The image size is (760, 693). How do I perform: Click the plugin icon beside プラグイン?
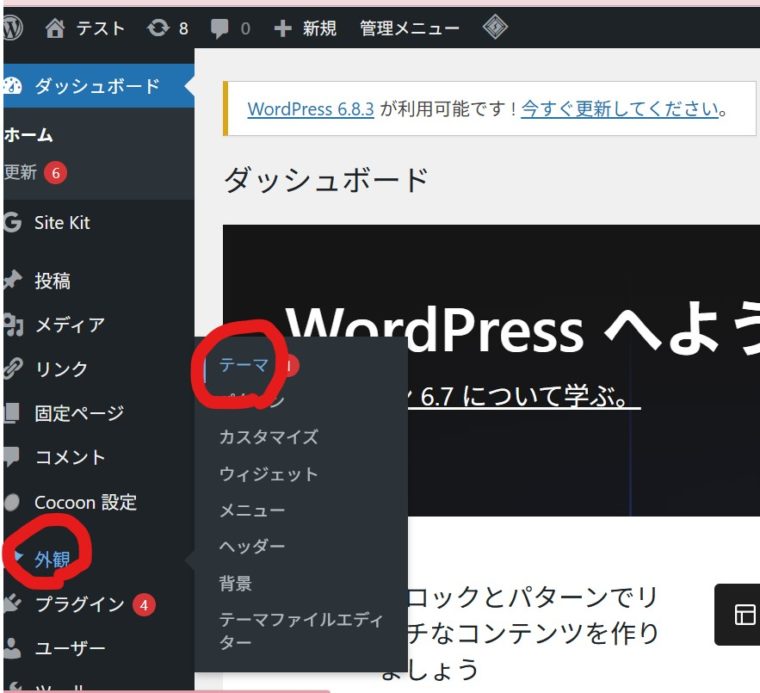click(13, 604)
